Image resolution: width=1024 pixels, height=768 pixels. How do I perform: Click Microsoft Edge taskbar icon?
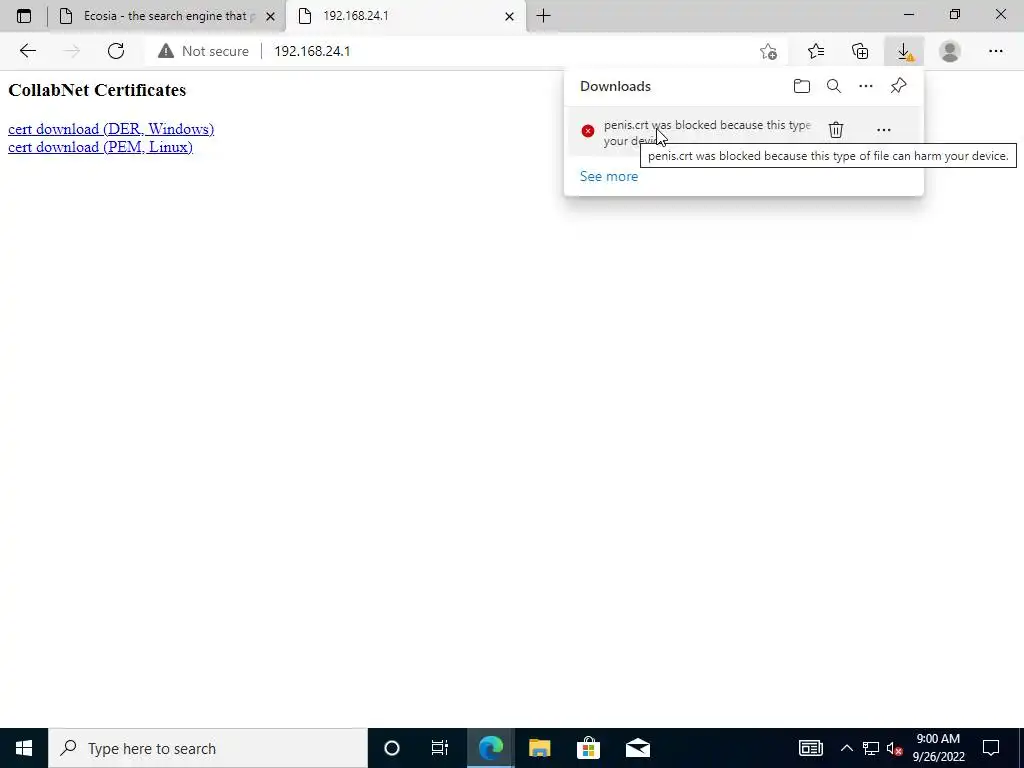(490, 748)
